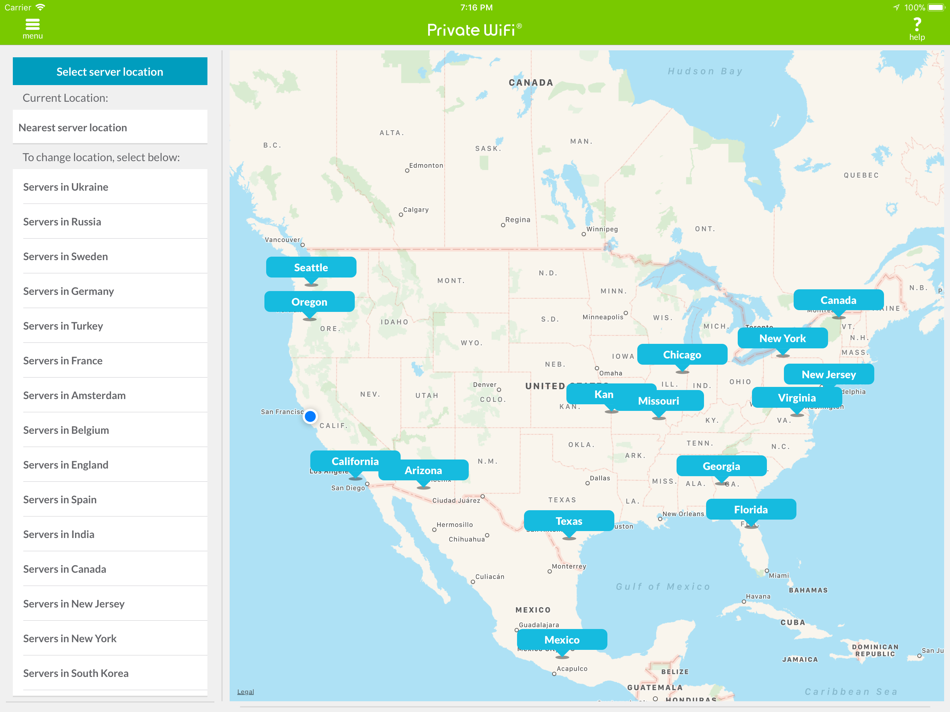Pick Servers in South Korea
The image size is (950, 712).
coord(110,673)
